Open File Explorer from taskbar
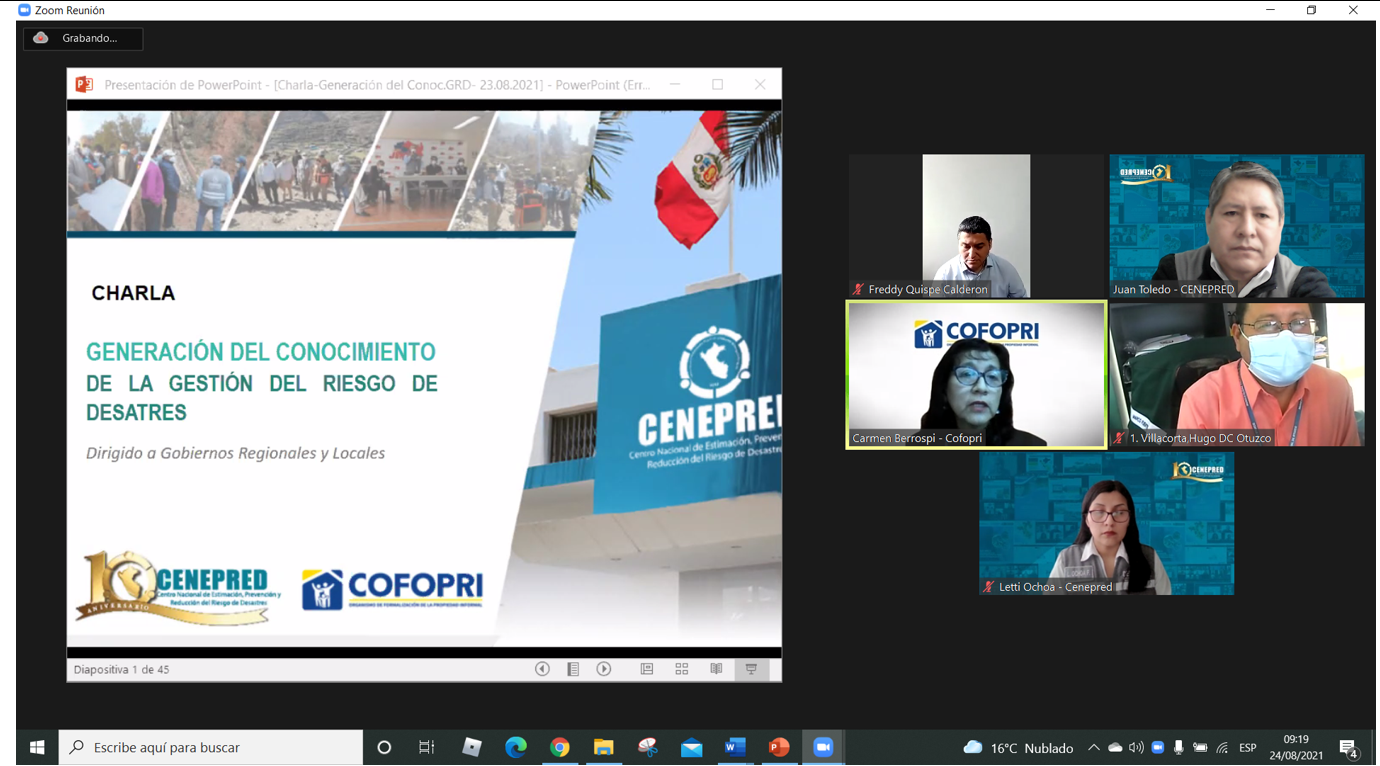This screenshot has height=766, width=1380. [x=603, y=747]
